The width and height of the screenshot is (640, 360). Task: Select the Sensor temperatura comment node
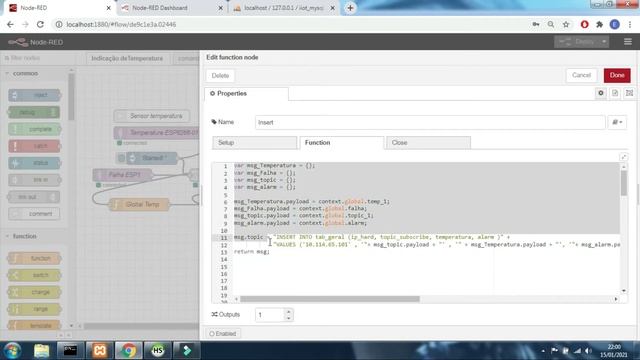152,116
